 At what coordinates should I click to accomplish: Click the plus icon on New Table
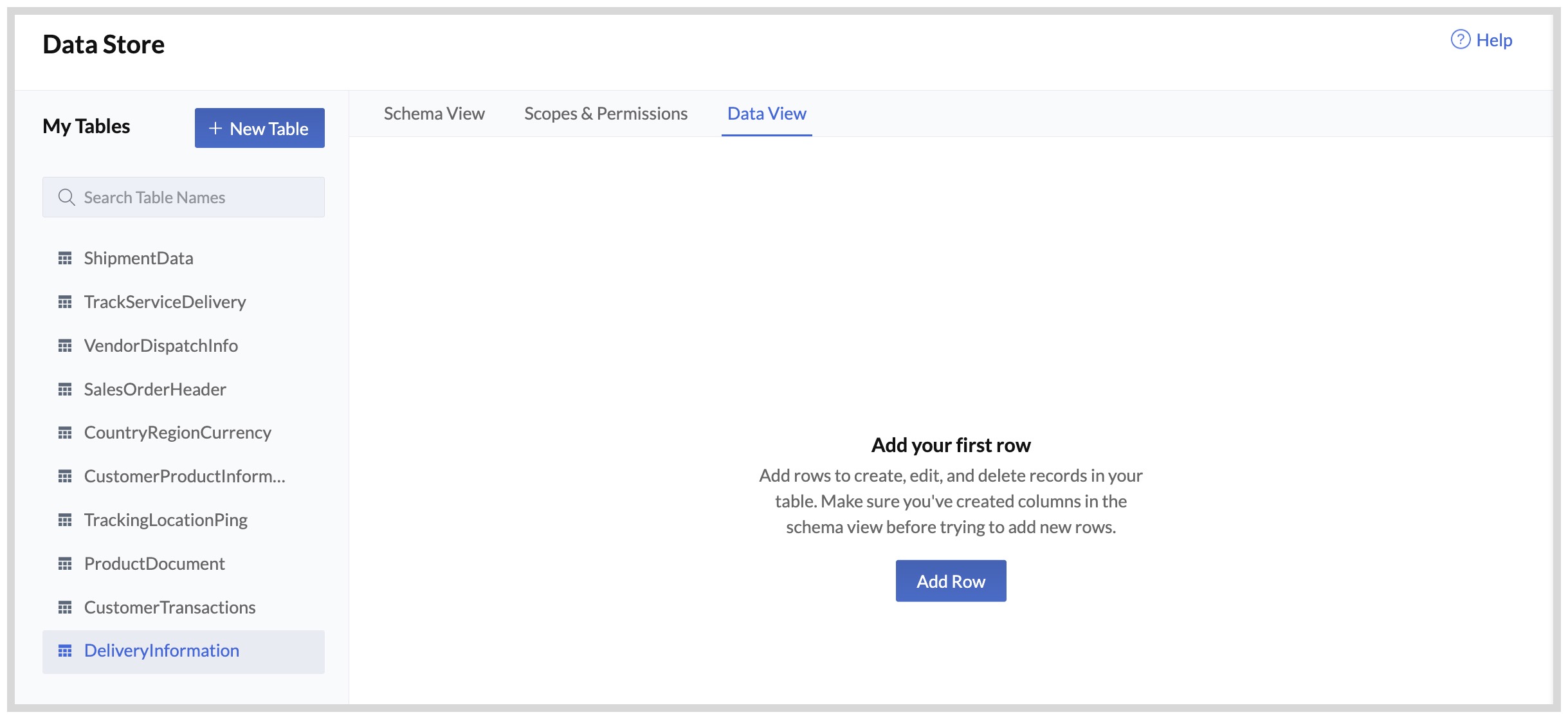pyautogui.click(x=215, y=129)
